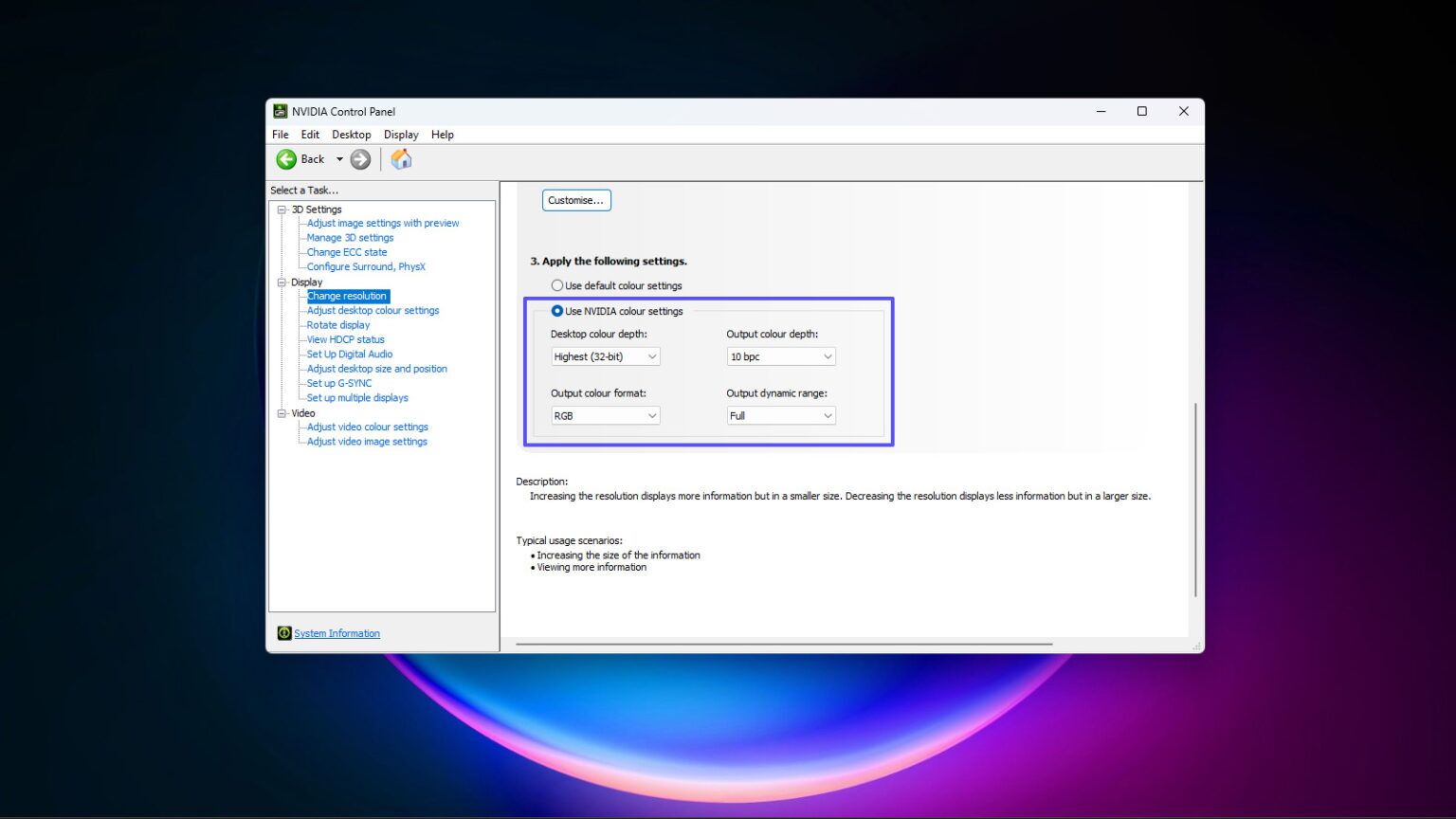
Task: Select Use NVIDIA colour settings
Action: 557,311
